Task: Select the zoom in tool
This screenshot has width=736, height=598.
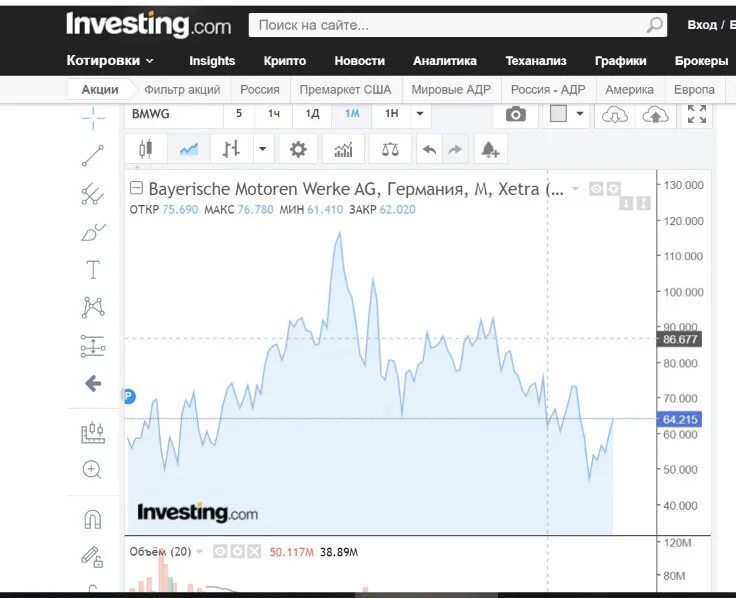Action: coord(92,470)
